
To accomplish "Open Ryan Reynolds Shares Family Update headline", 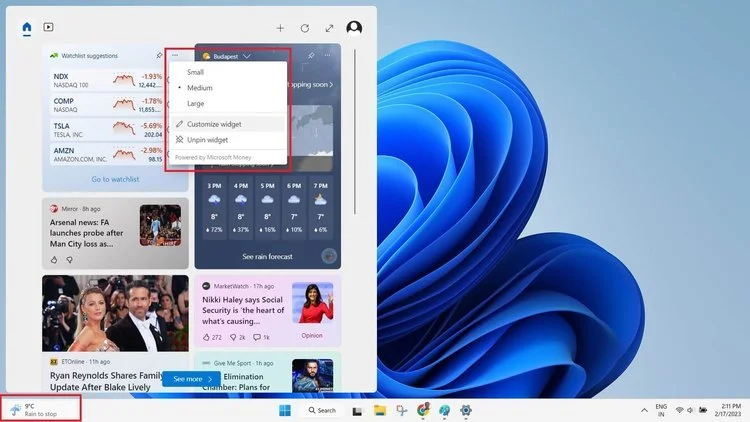I will coord(106,381).
